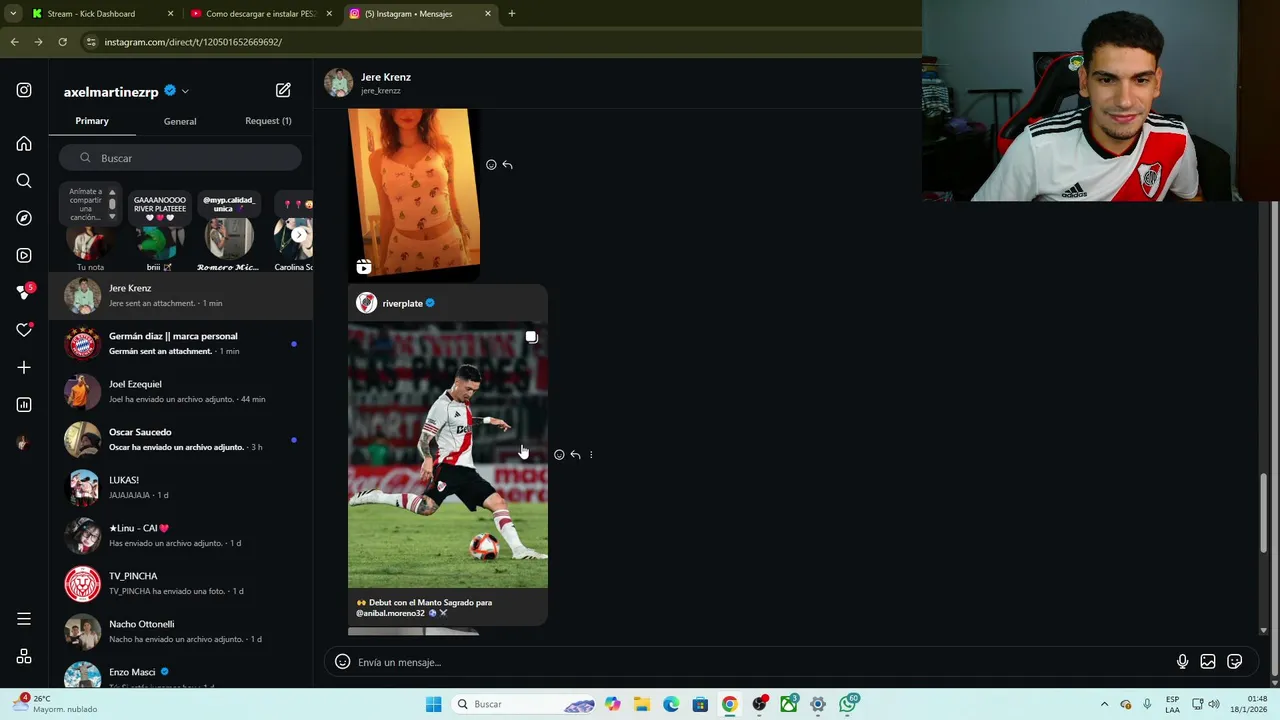Open the Chrome tab search dropdown
Viewport: 1280px width, 720px height.
tap(13, 14)
